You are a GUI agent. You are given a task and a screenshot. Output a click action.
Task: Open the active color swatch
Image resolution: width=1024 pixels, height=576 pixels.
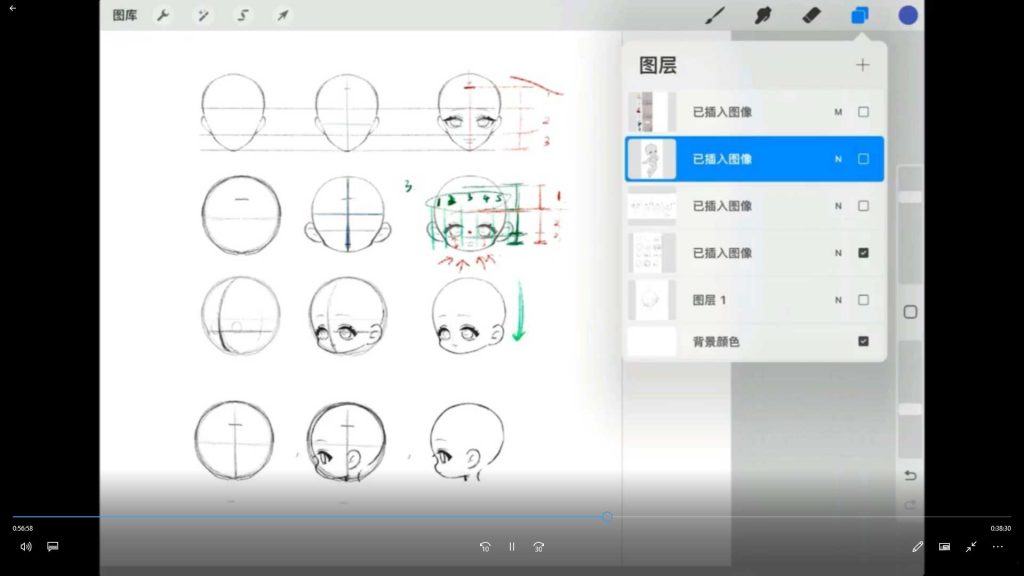tap(907, 15)
